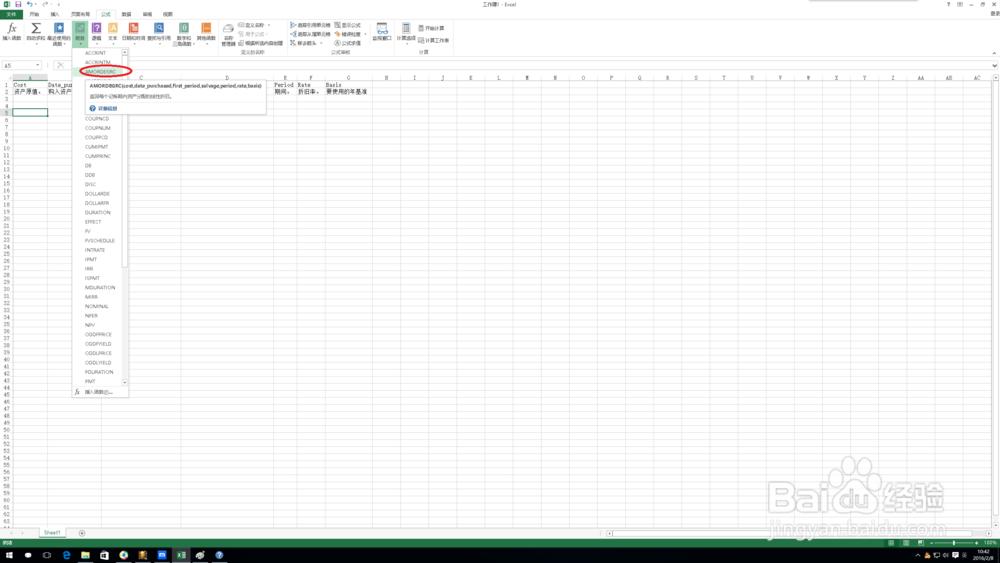Click Create from Selection in the ribbon
Viewport: 1000px width, 563px height.
pyautogui.click(x=261, y=43)
